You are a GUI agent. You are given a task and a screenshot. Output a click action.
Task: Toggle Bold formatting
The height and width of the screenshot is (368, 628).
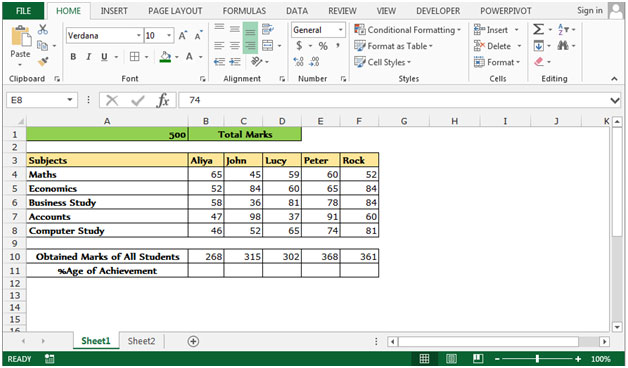click(73, 57)
